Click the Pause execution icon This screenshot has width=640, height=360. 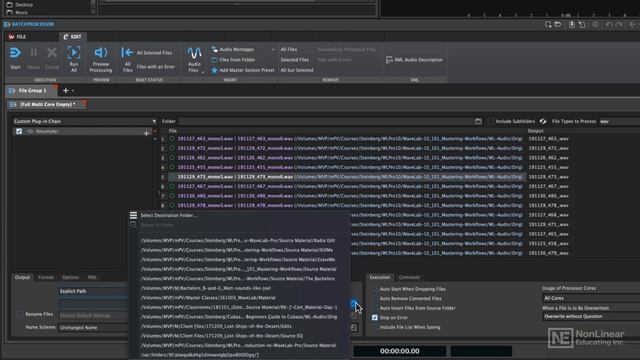33,53
